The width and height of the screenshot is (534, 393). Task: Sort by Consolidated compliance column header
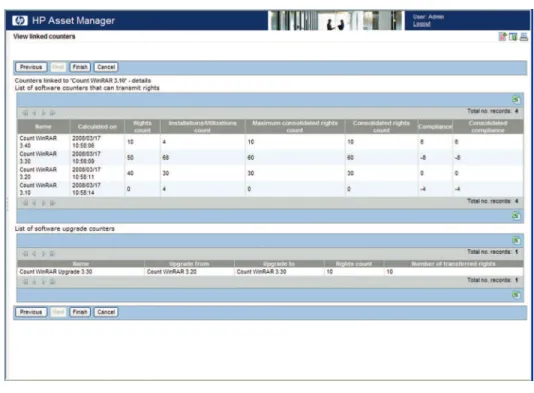tap(488, 127)
